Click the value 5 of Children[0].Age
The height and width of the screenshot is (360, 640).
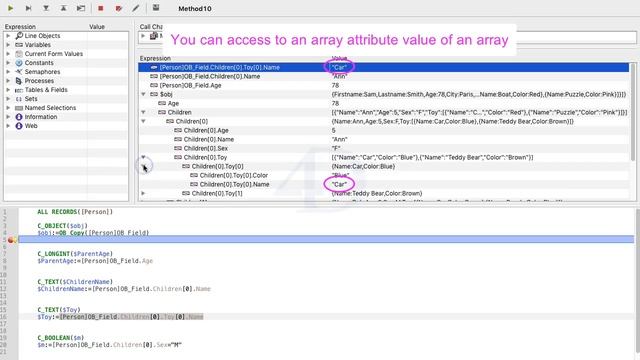[x=333, y=130]
